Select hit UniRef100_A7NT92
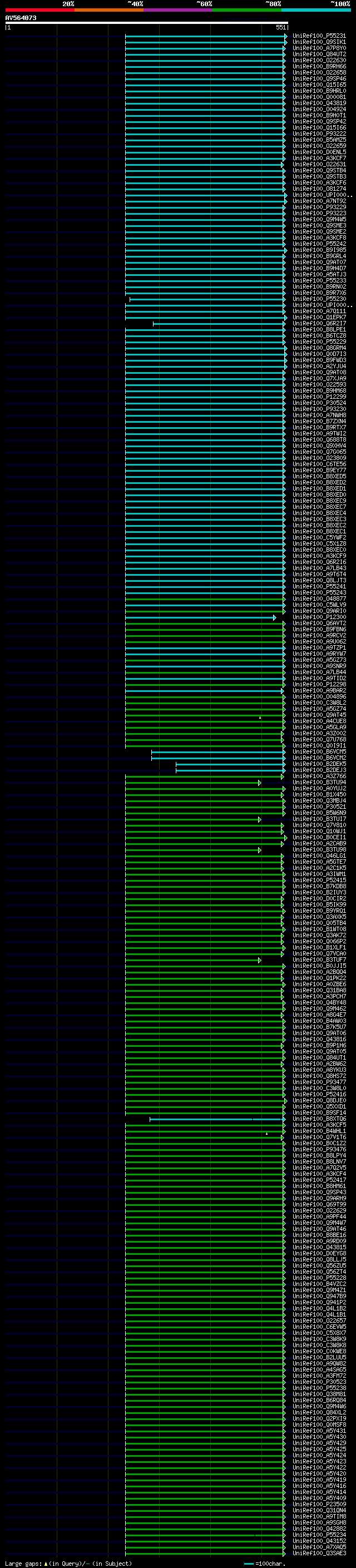356x1568 pixels. tap(319, 201)
